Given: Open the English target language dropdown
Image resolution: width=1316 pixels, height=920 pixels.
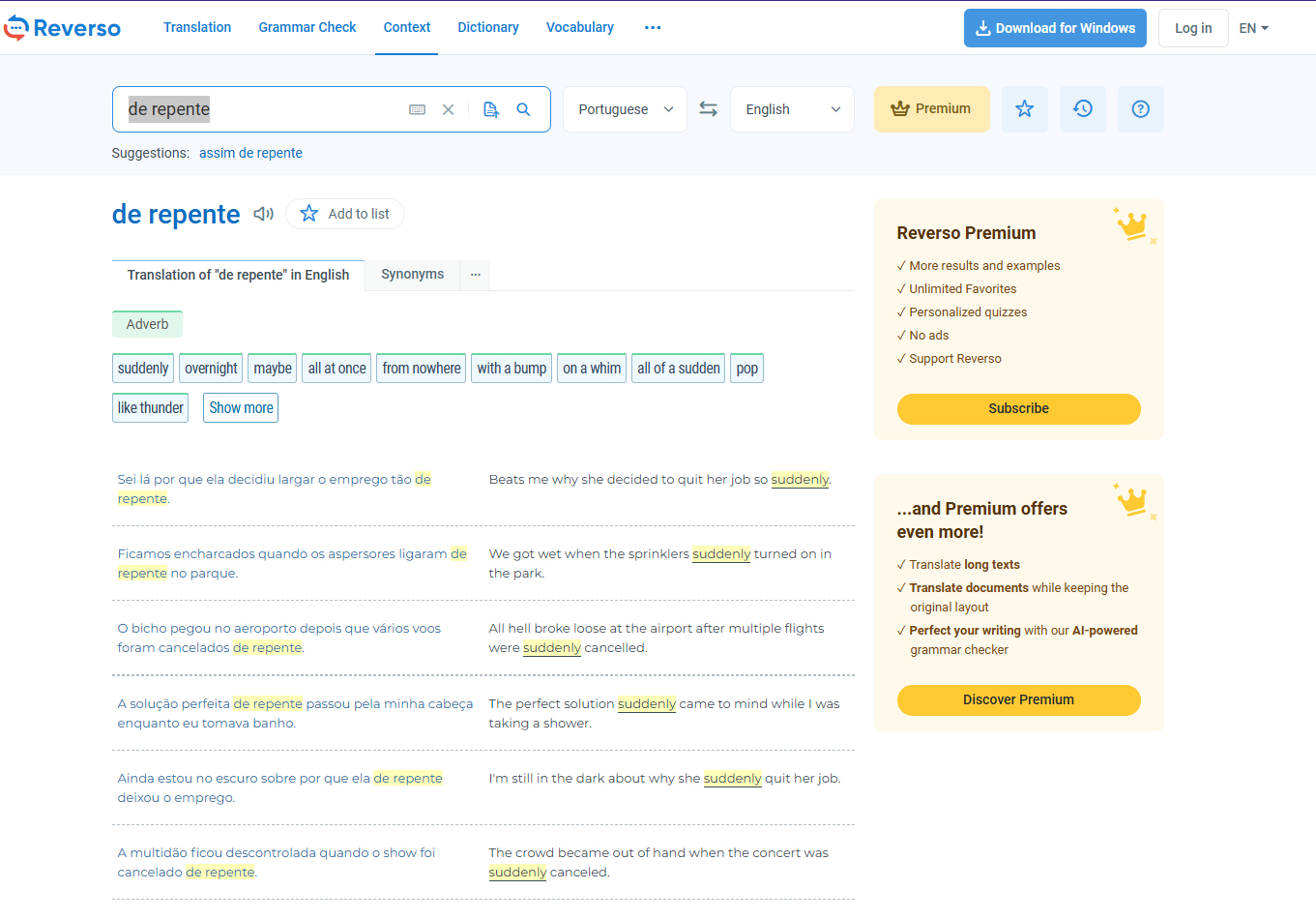Looking at the screenshot, I should click(x=792, y=109).
